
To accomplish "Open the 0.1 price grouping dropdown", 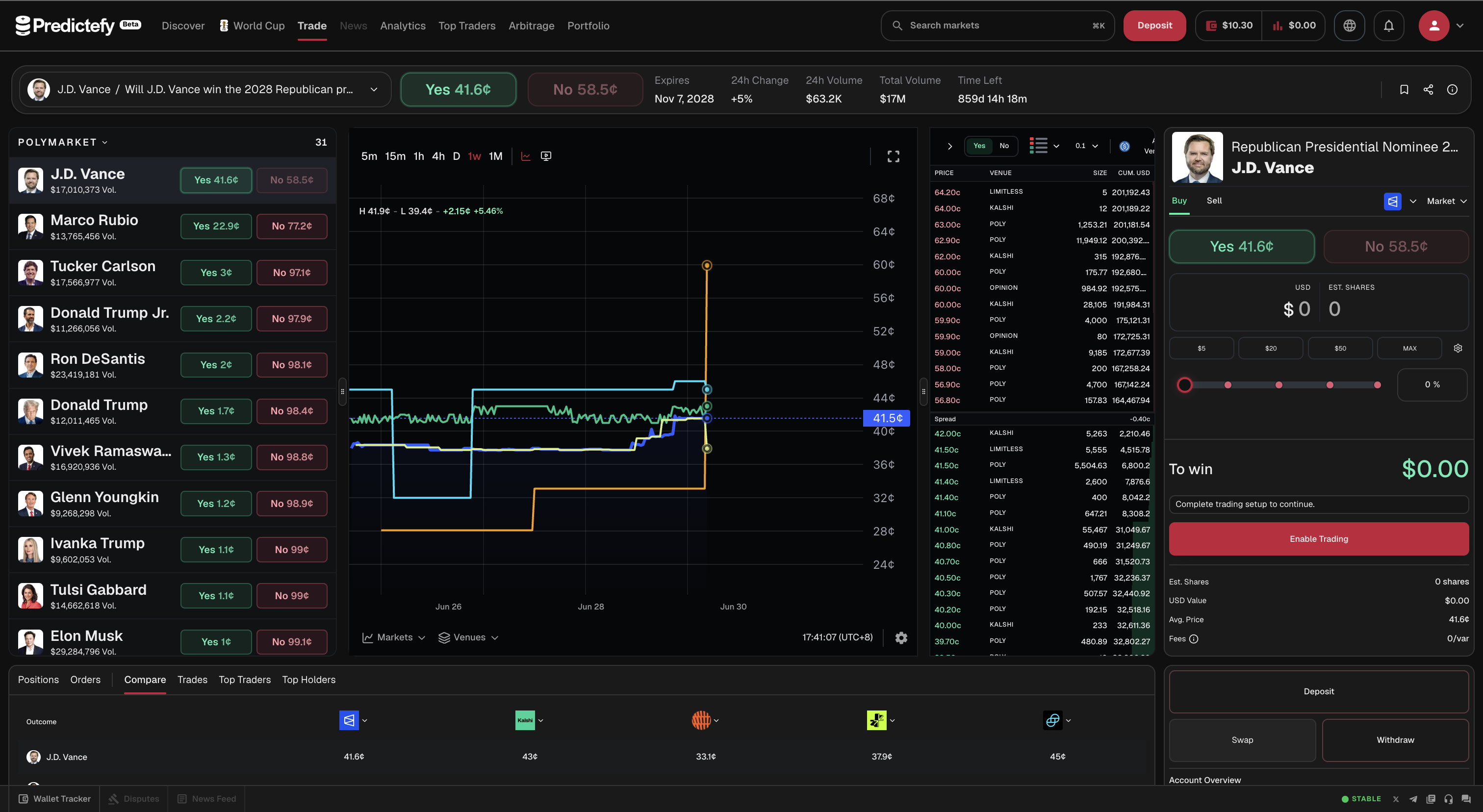I will pyautogui.click(x=1086, y=146).
